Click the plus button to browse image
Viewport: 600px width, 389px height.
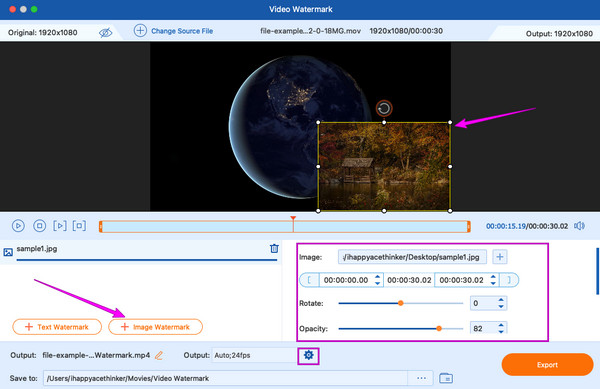pyautogui.click(x=500, y=257)
